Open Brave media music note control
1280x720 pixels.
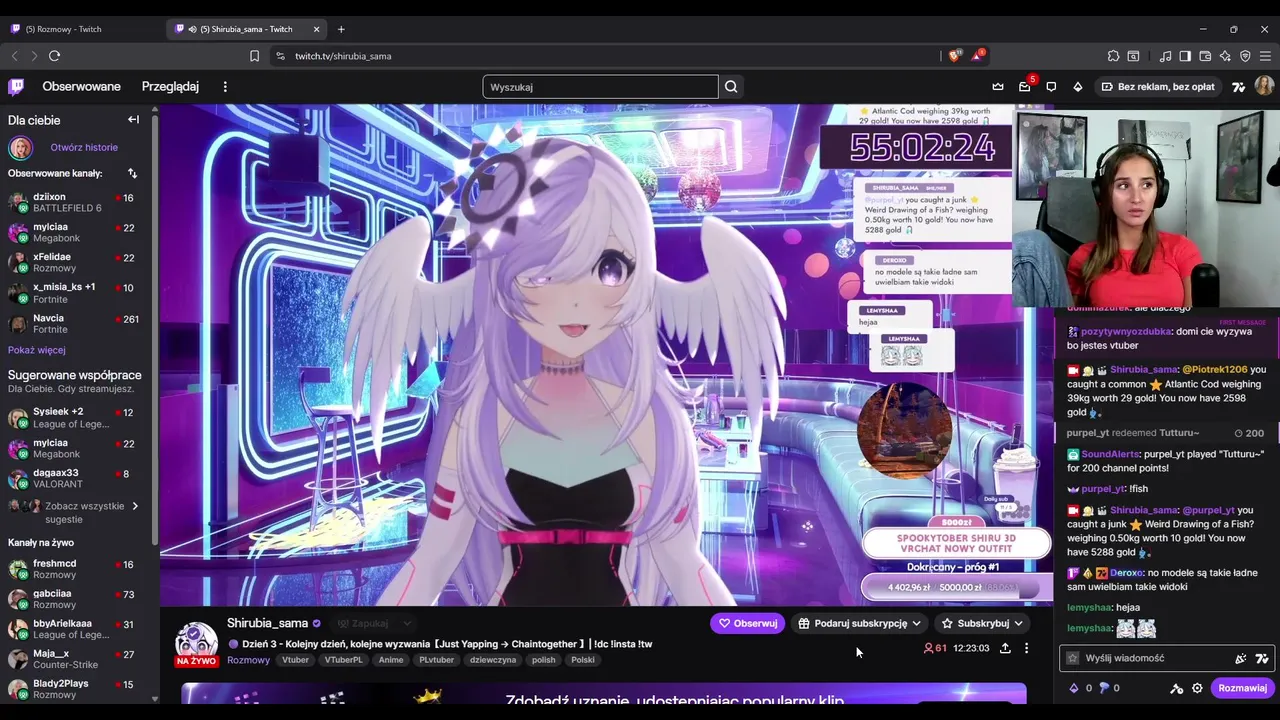coord(1165,56)
